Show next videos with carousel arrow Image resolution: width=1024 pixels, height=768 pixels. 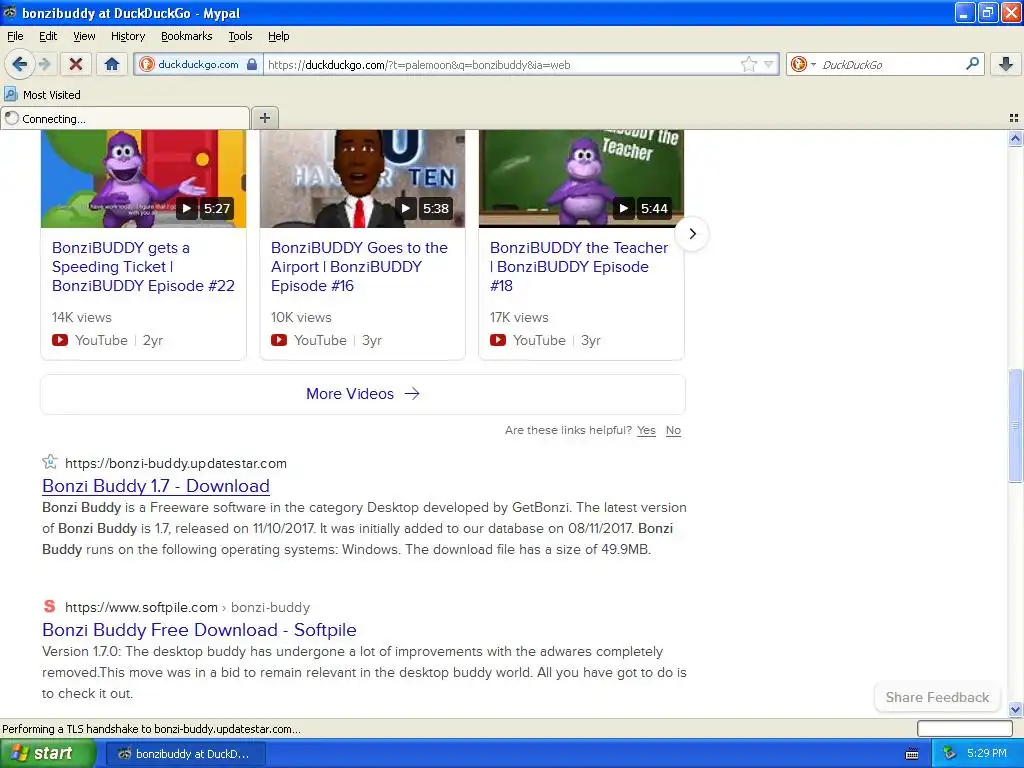[x=692, y=234]
